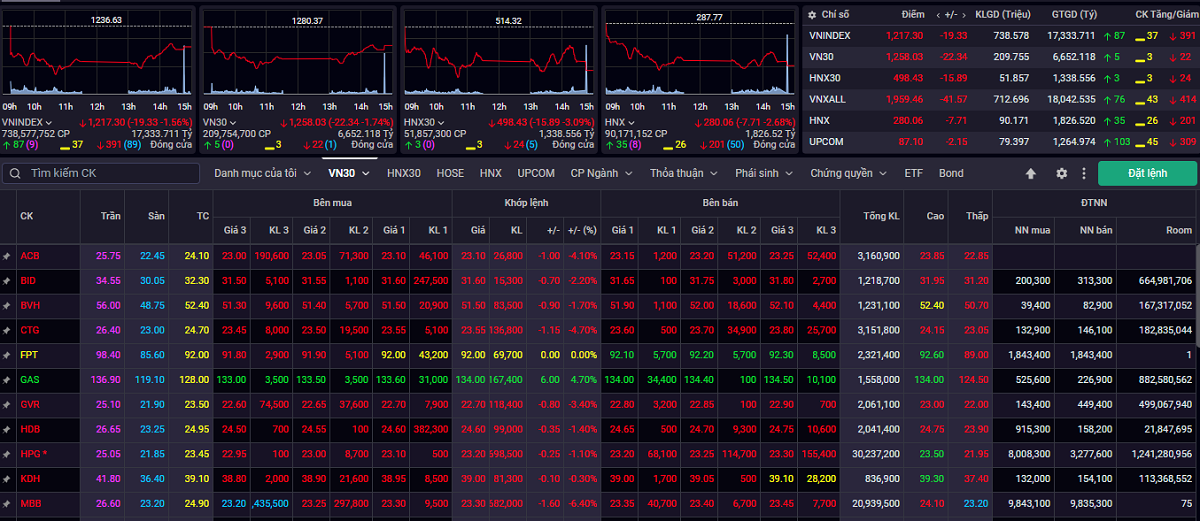Image resolution: width=1200 pixels, height=521 pixels.
Task: Click the pin icon beside MBB
Action: point(8,503)
